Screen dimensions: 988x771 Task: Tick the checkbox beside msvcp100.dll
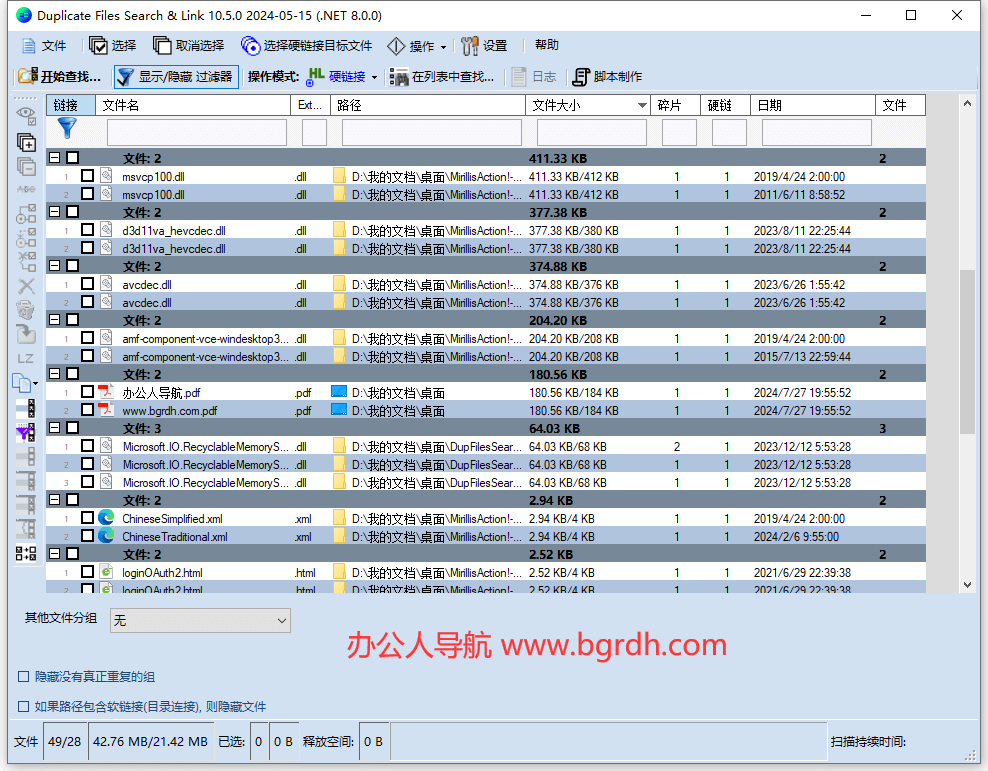(87, 176)
